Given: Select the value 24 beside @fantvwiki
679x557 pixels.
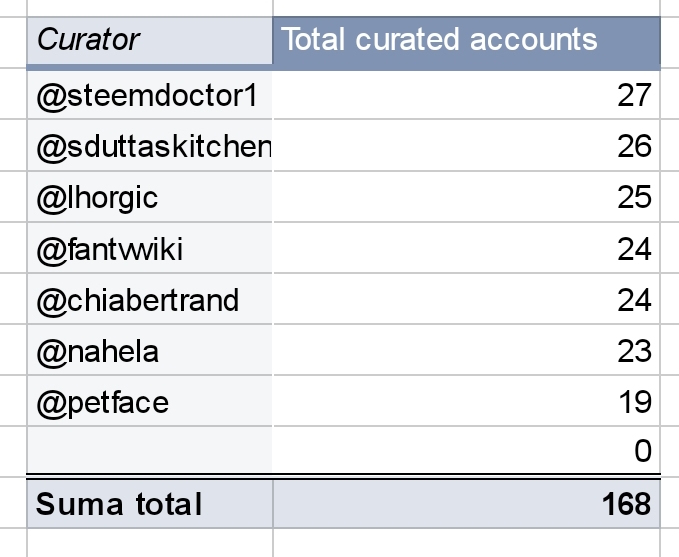Looking at the screenshot, I should pos(466,249).
